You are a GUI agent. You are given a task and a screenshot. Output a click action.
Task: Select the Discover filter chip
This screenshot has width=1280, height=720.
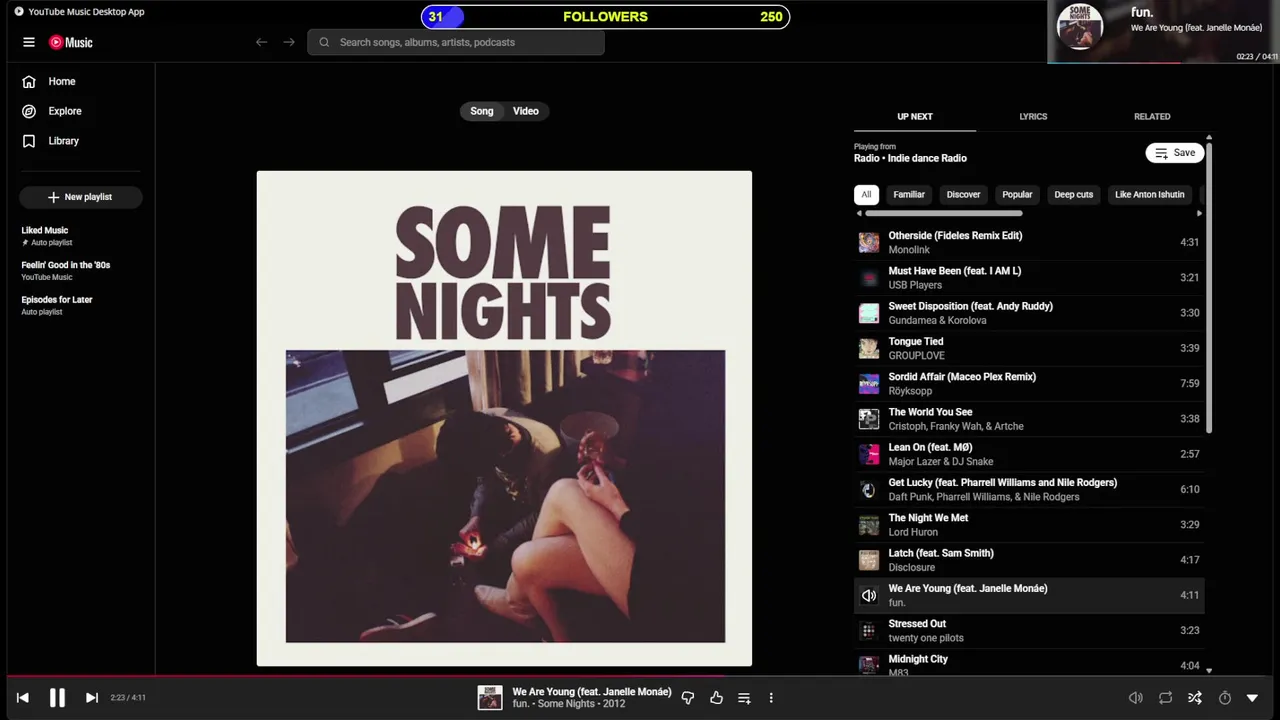point(964,194)
